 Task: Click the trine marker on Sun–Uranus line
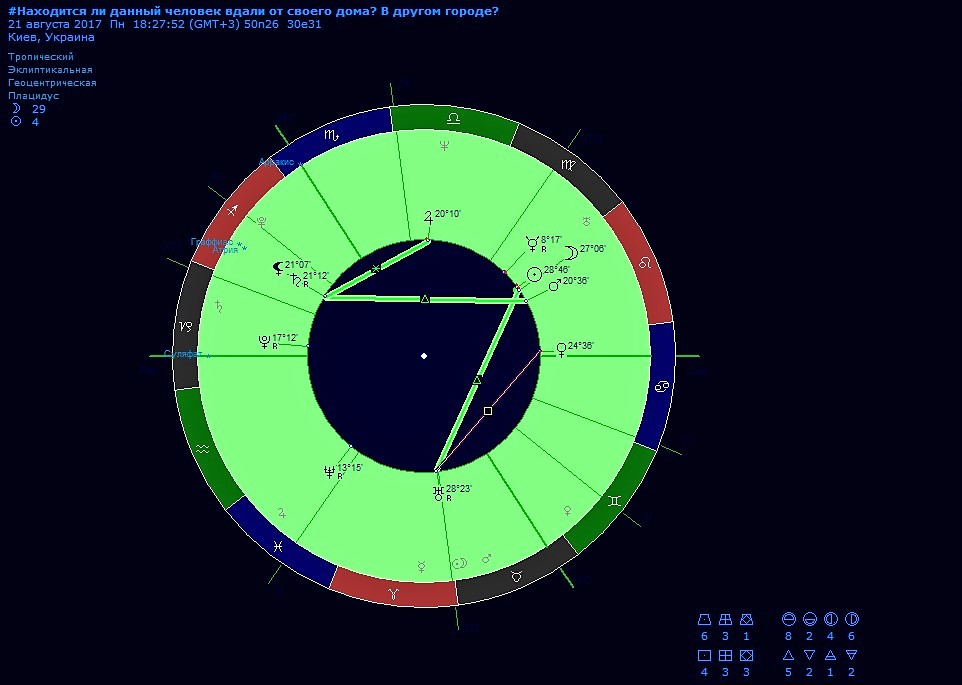pyautogui.click(x=477, y=381)
